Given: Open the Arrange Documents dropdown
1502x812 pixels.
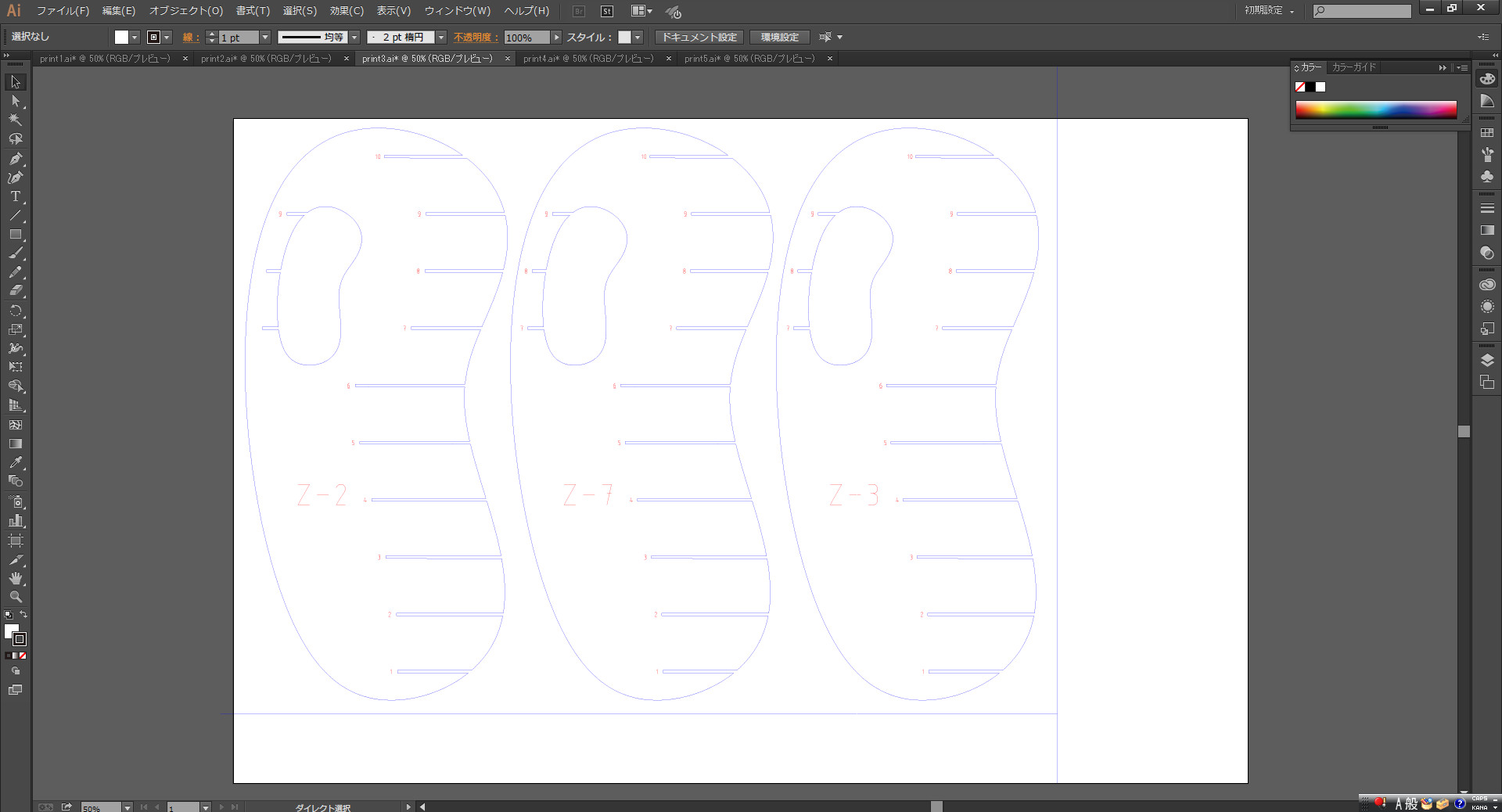Looking at the screenshot, I should point(641,11).
